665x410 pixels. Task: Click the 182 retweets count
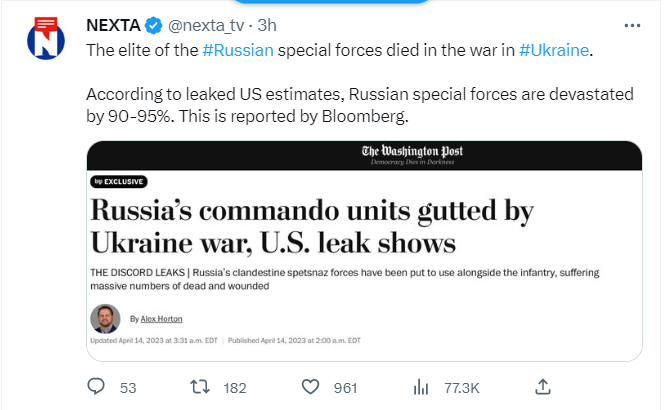(235, 388)
